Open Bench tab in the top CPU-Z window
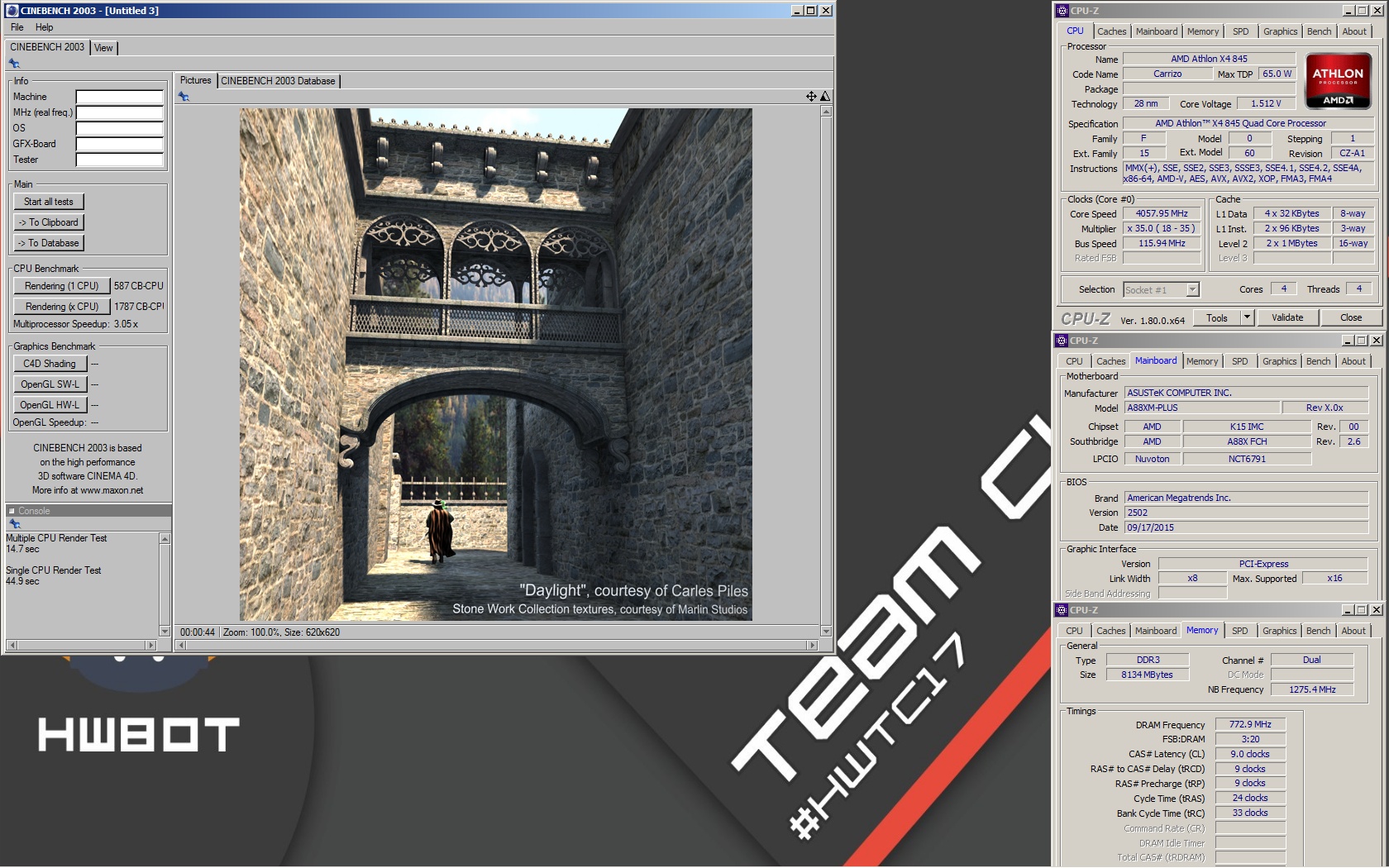 click(x=1319, y=31)
